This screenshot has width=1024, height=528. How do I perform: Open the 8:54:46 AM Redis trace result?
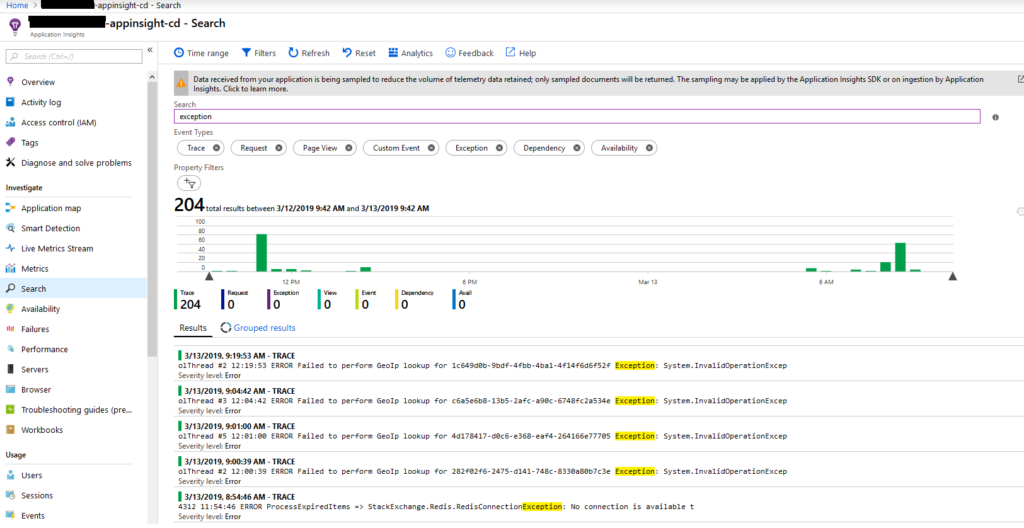pos(599,506)
